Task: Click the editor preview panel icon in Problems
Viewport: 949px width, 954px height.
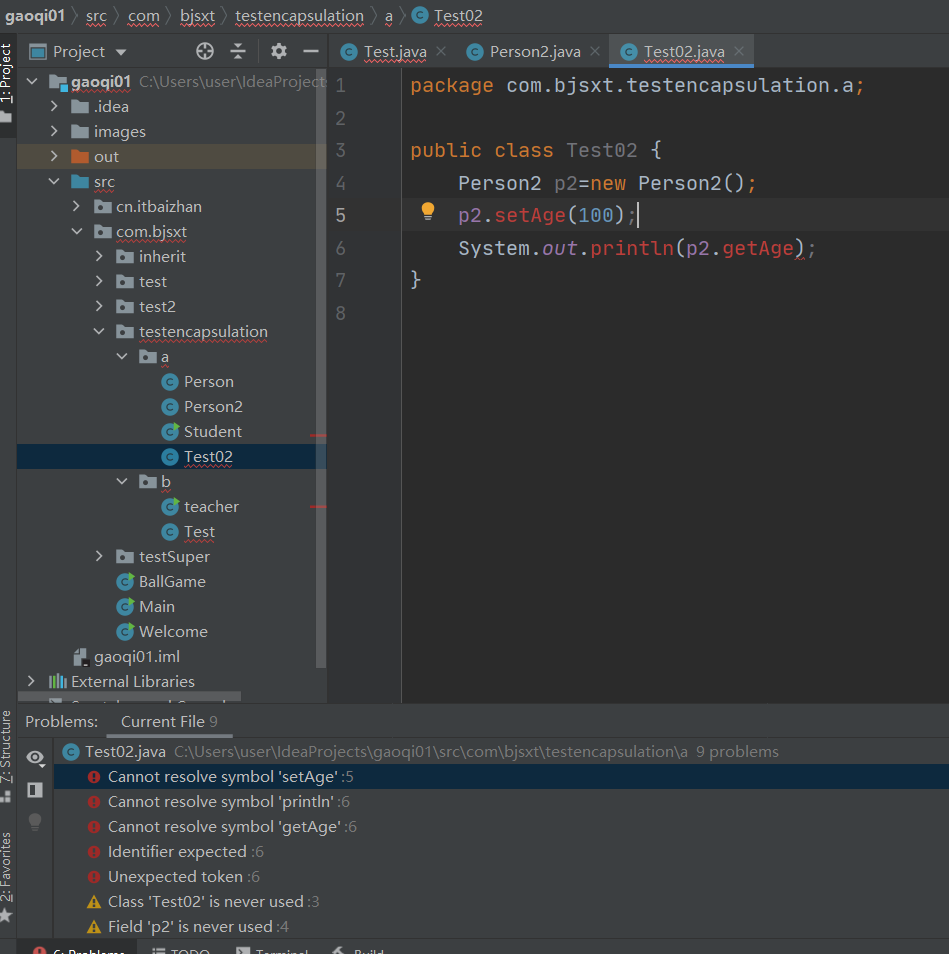Action: point(35,790)
